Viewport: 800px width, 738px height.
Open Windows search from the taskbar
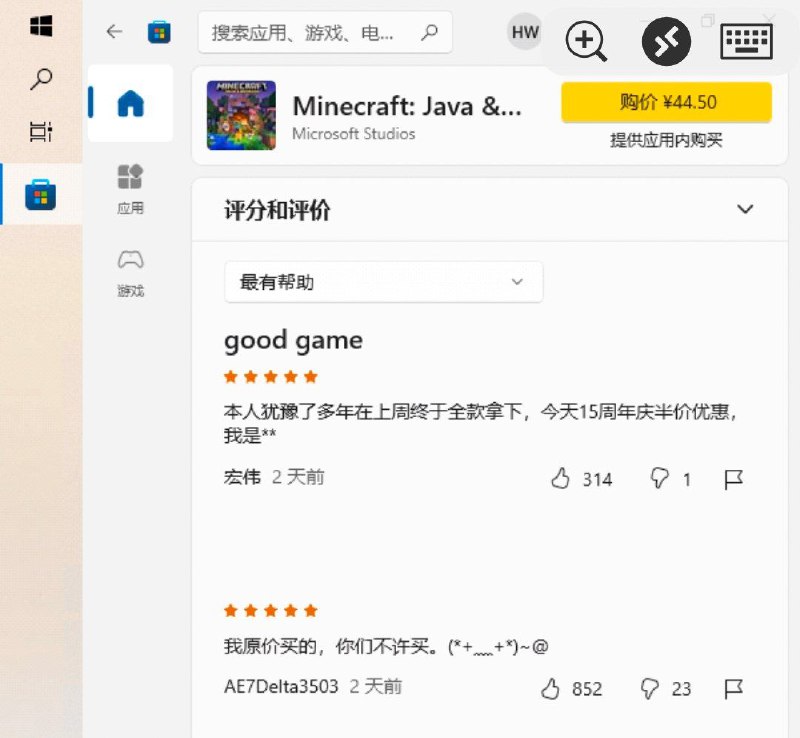coord(41,79)
